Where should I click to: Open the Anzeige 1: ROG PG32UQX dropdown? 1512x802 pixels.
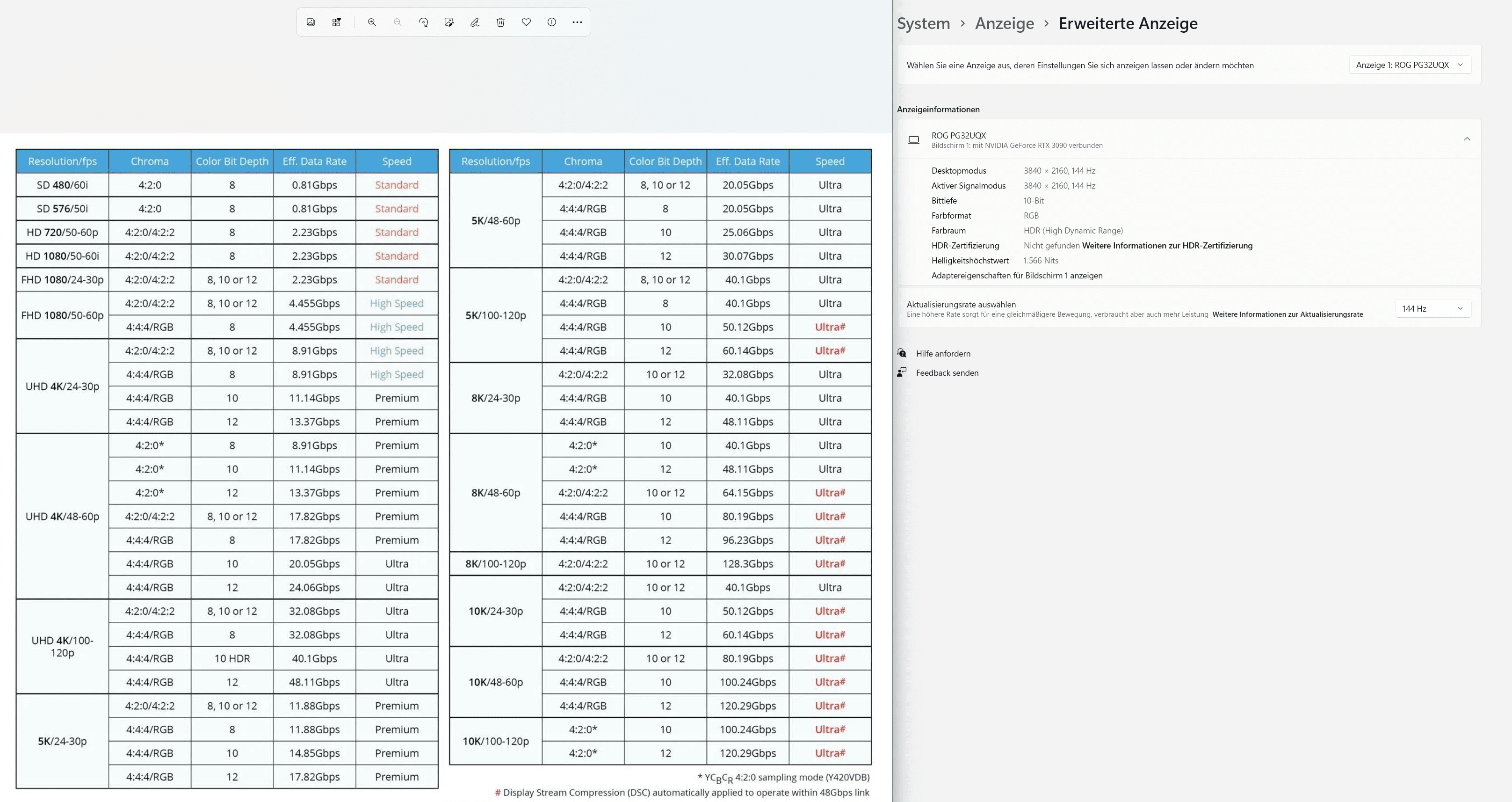pyautogui.click(x=1409, y=65)
